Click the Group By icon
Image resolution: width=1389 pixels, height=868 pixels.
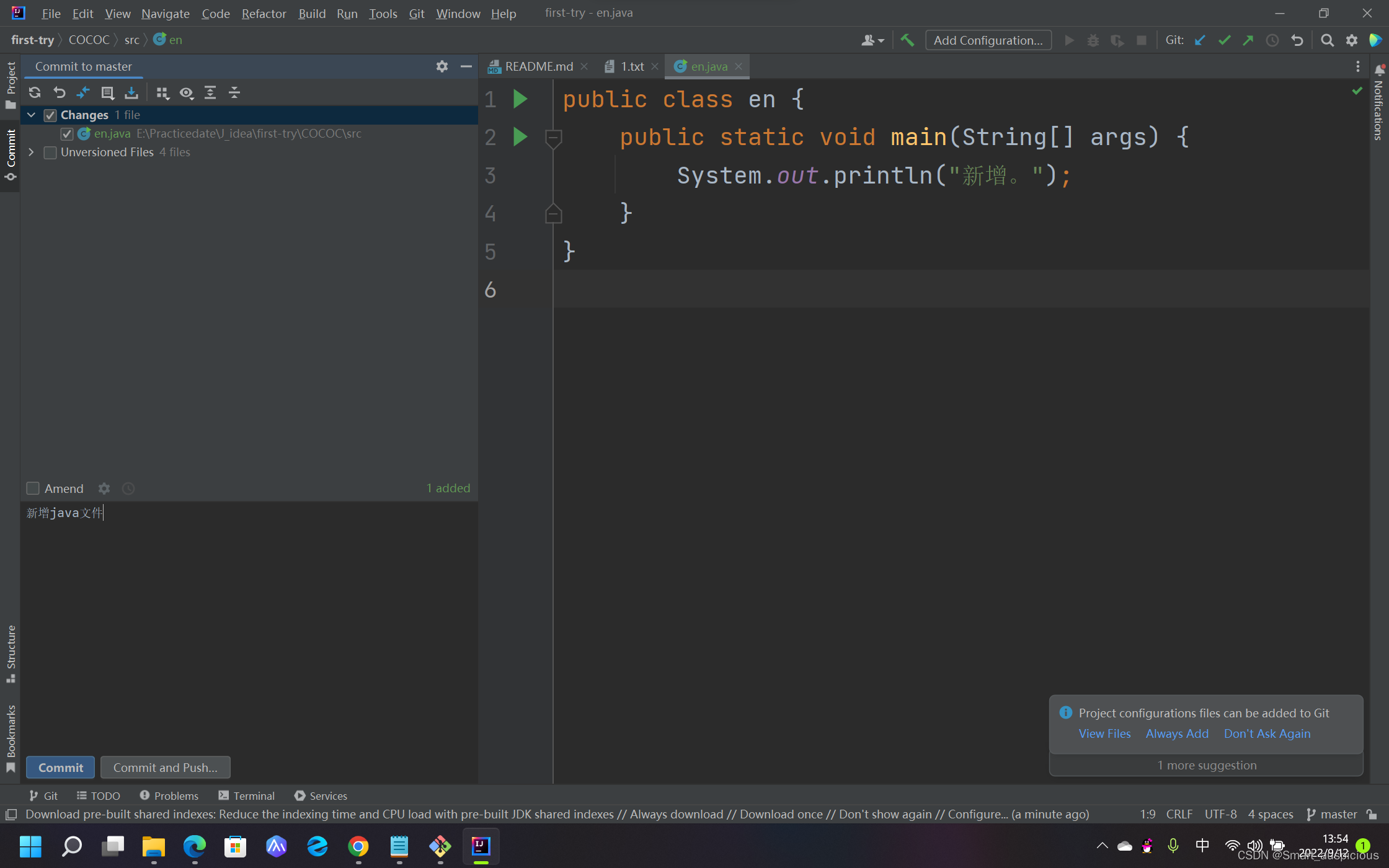162,93
